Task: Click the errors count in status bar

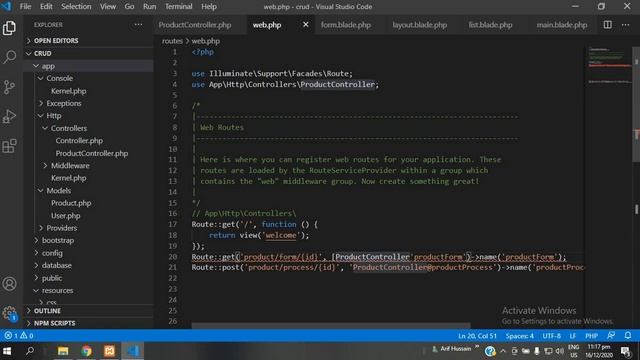Action: tap(11, 336)
